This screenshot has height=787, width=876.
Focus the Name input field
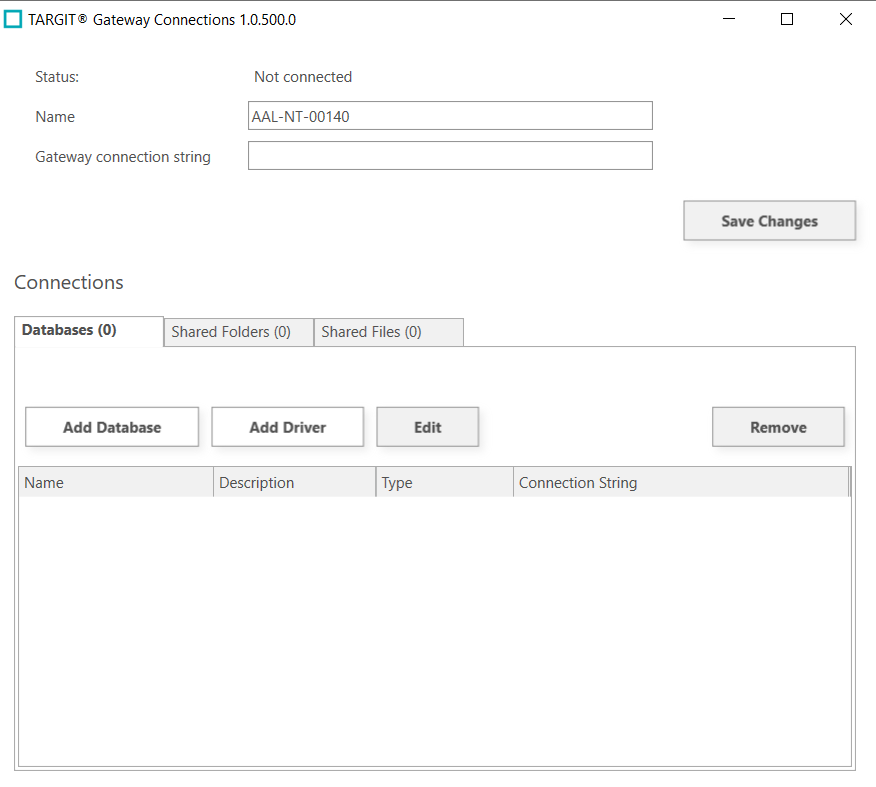click(450, 116)
